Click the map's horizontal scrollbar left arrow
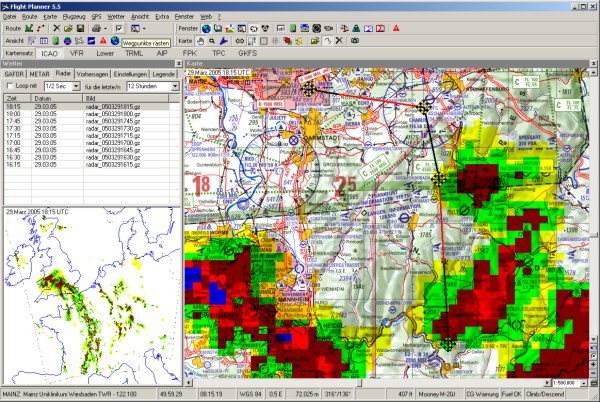 (188, 382)
